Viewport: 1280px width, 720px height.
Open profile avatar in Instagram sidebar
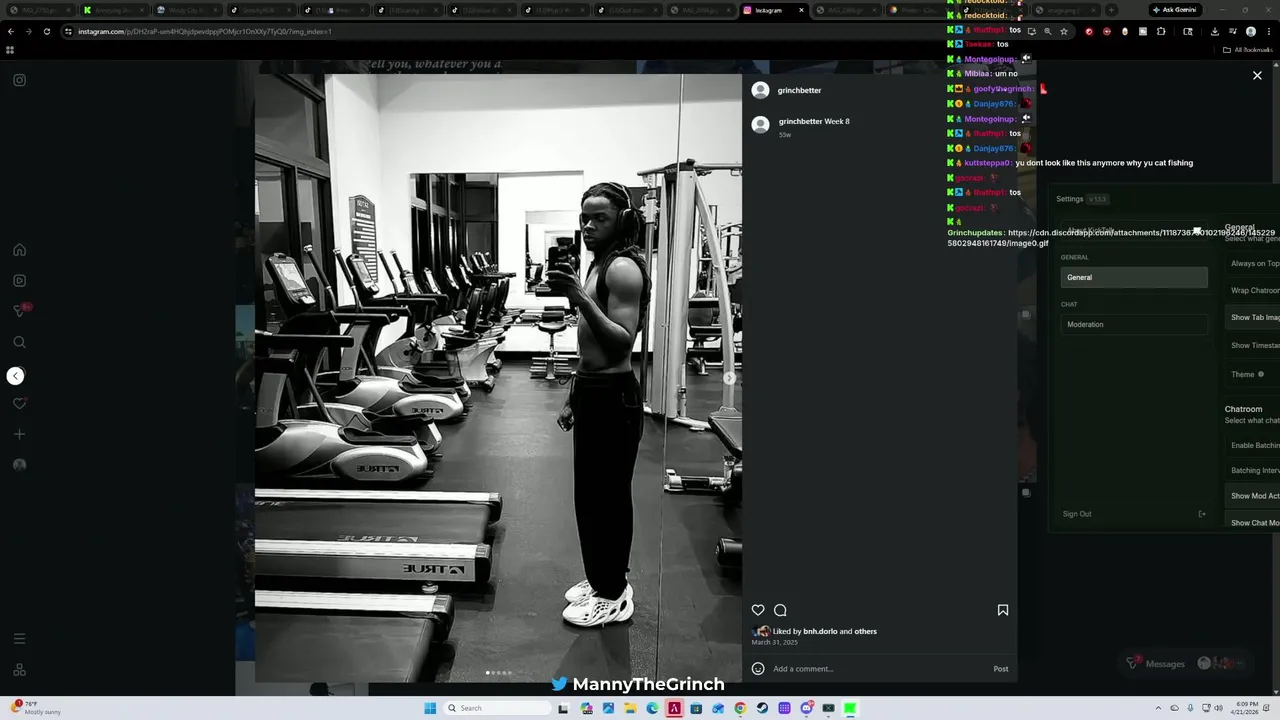point(19,465)
